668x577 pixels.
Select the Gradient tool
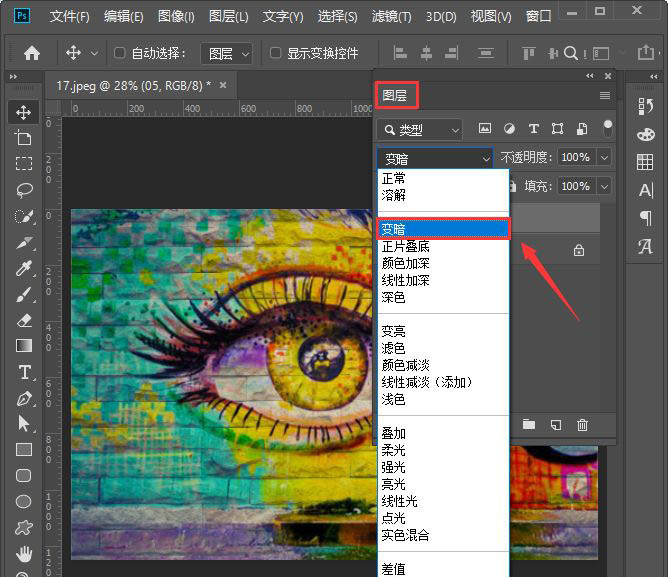click(x=24, y=346)
